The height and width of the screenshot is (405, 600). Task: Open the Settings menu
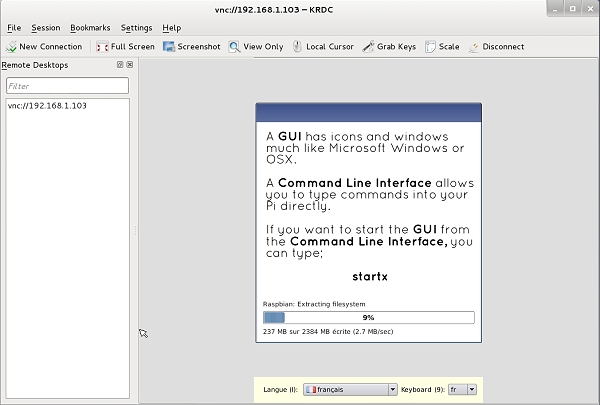tap(137, 28)
